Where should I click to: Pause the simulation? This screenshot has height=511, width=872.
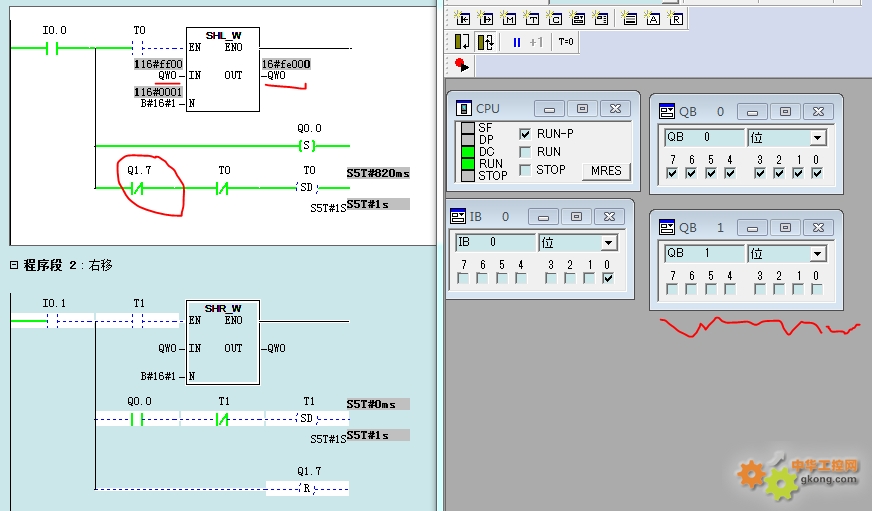click(517, 42)
